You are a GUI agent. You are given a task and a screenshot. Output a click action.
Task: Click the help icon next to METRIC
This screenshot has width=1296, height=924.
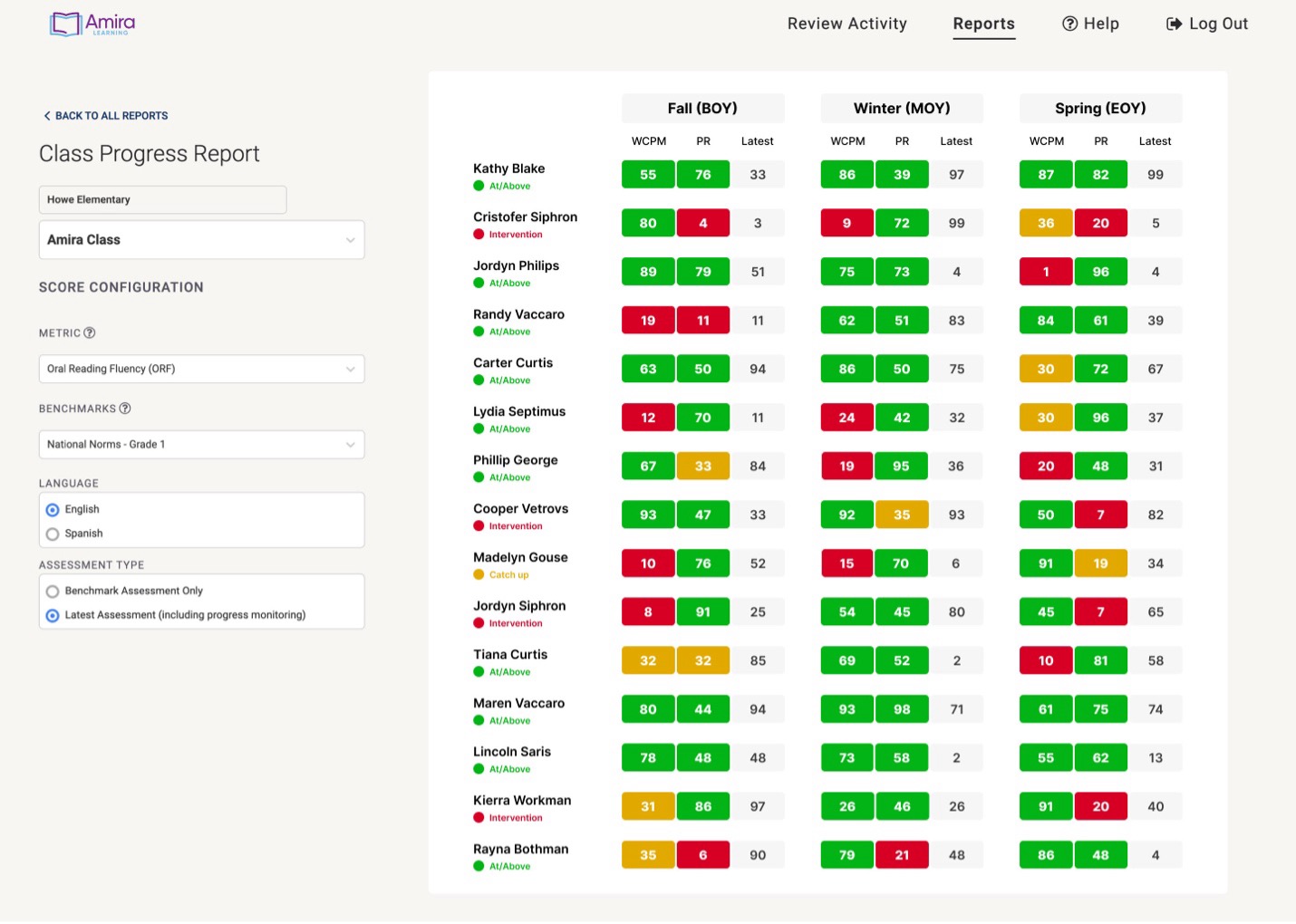point(90,333)
